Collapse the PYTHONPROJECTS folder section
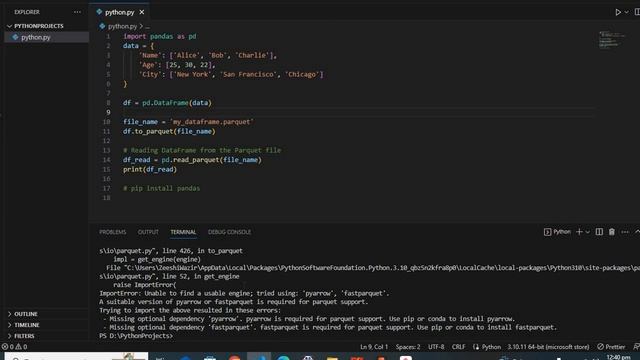Screen dimensions: 640x360 pos(39,26)
